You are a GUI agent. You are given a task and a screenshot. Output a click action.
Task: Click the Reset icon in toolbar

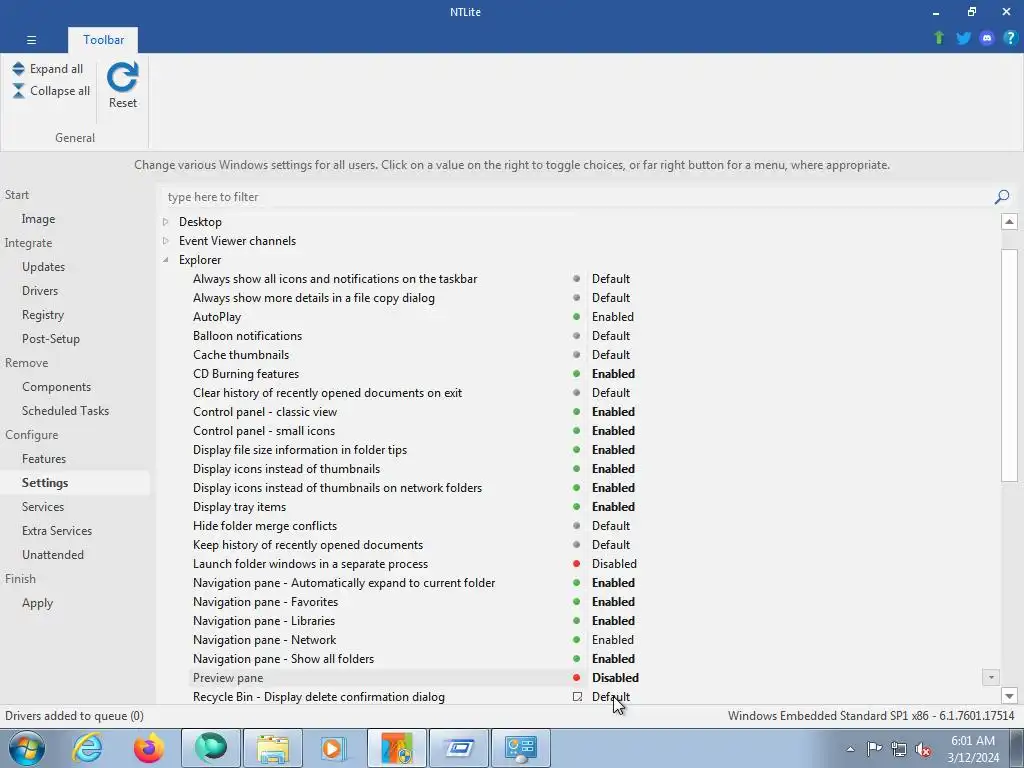[123, 78]
